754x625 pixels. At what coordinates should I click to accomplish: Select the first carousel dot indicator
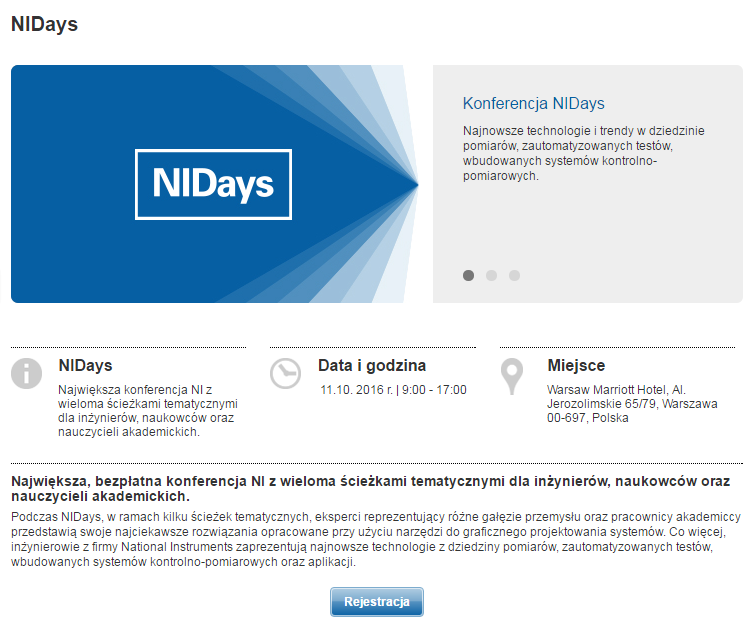click(x=468, y=275)
